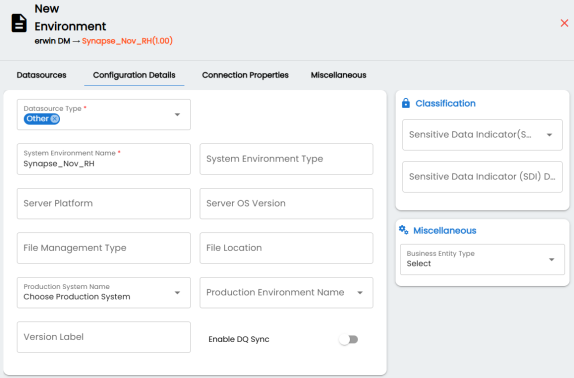Click the Miscellaneous gears icon

[x=403, y=230]
